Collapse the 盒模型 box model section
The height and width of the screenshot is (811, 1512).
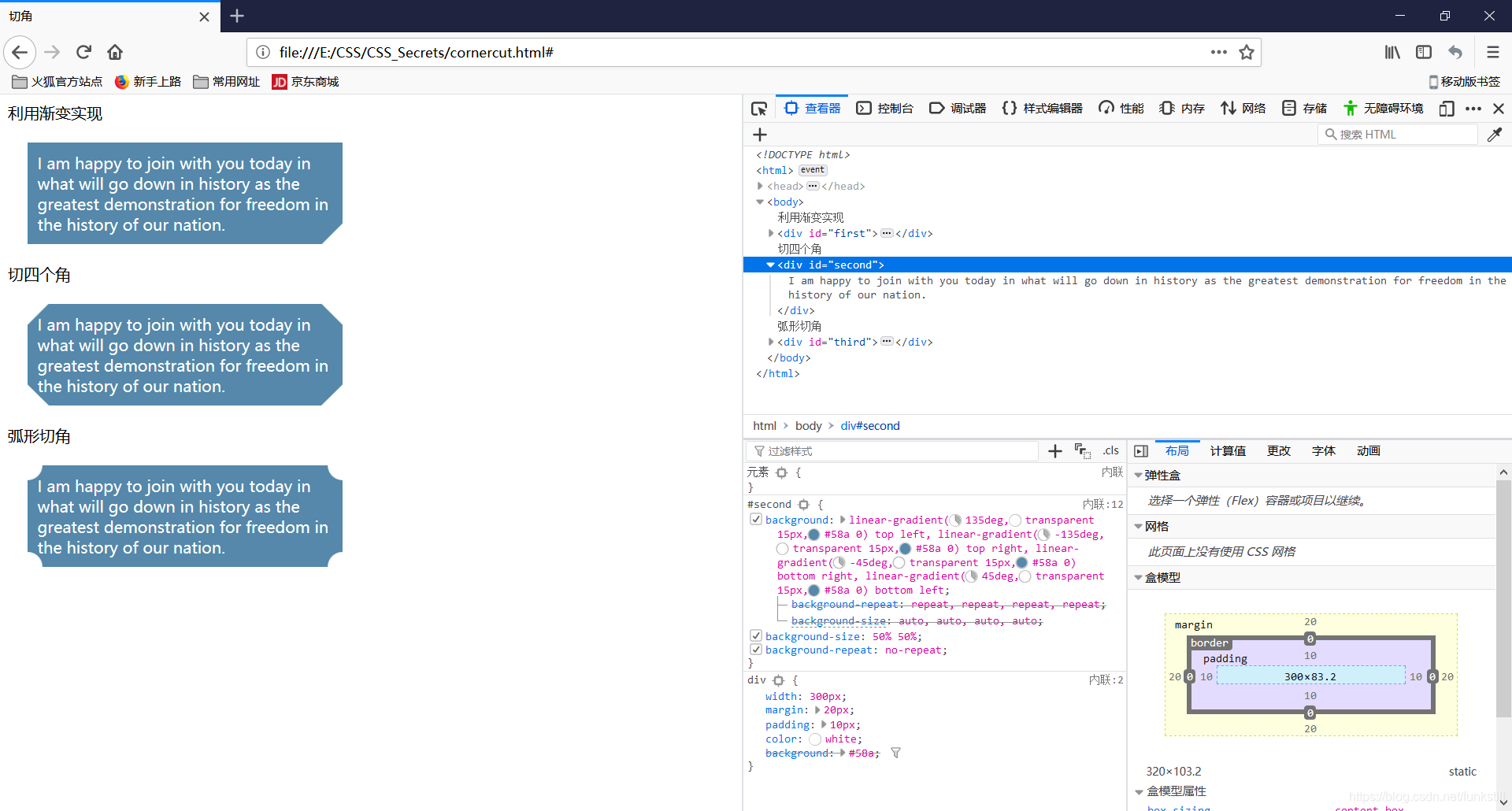[1139, 578]
